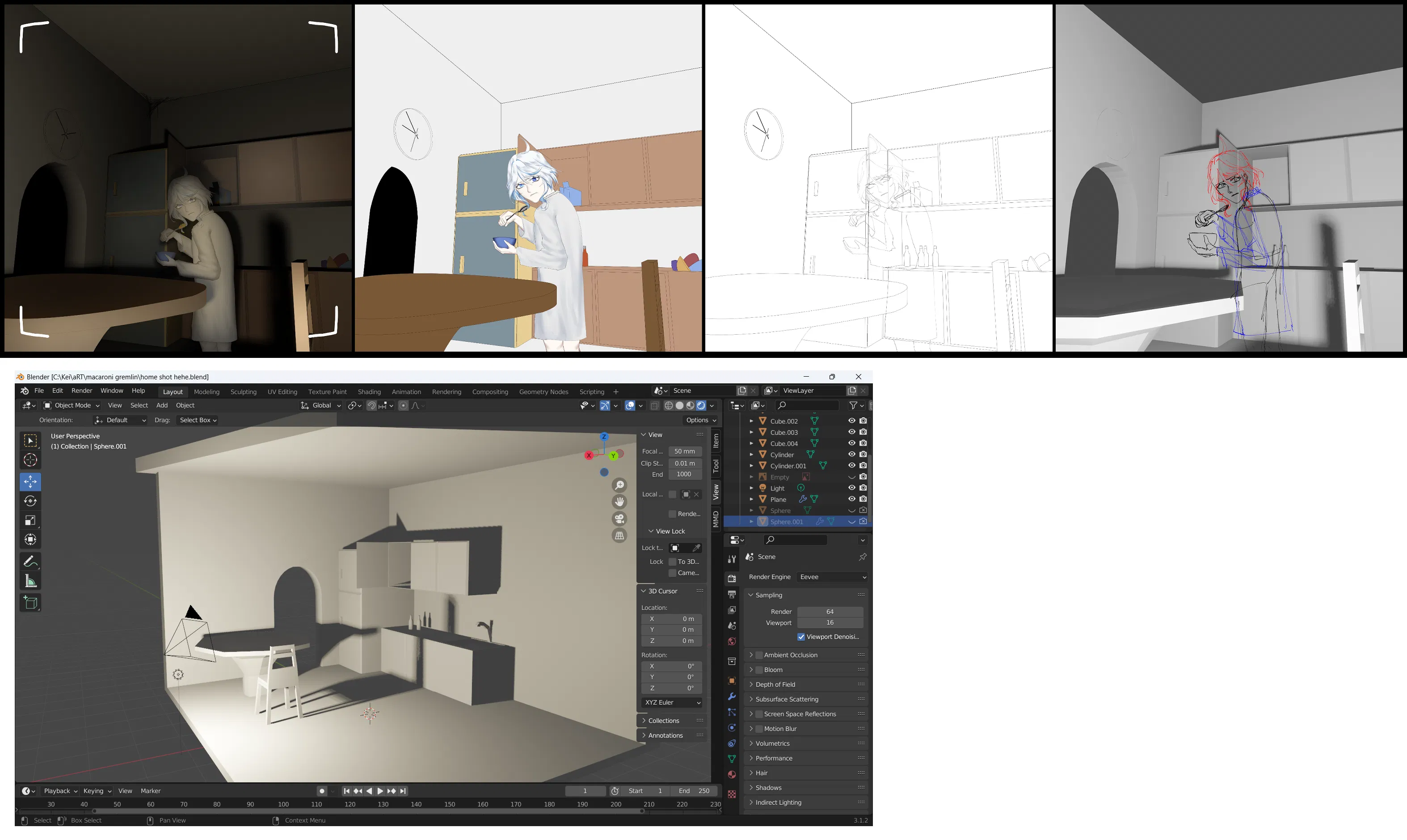Open the XYZ Euler rotation mode dropdown
Viewport: 1407px width, 840px height.
pos(672,702)
